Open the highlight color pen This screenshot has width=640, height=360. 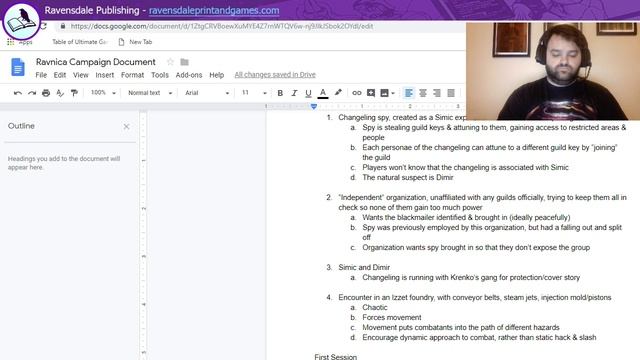pos(338,93)
